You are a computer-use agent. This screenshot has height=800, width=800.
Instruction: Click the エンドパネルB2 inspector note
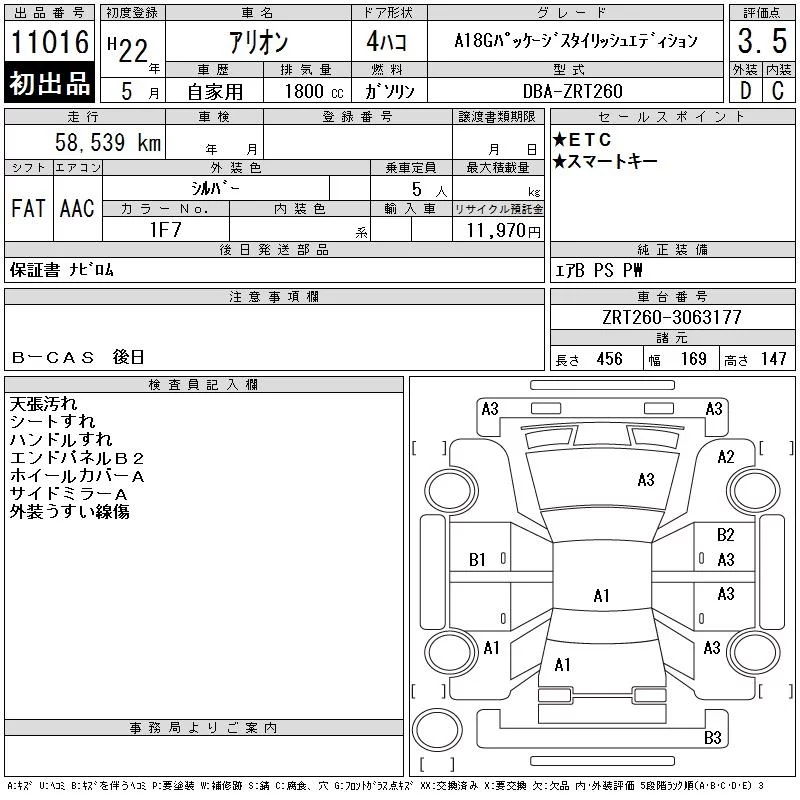pos(77,458)
